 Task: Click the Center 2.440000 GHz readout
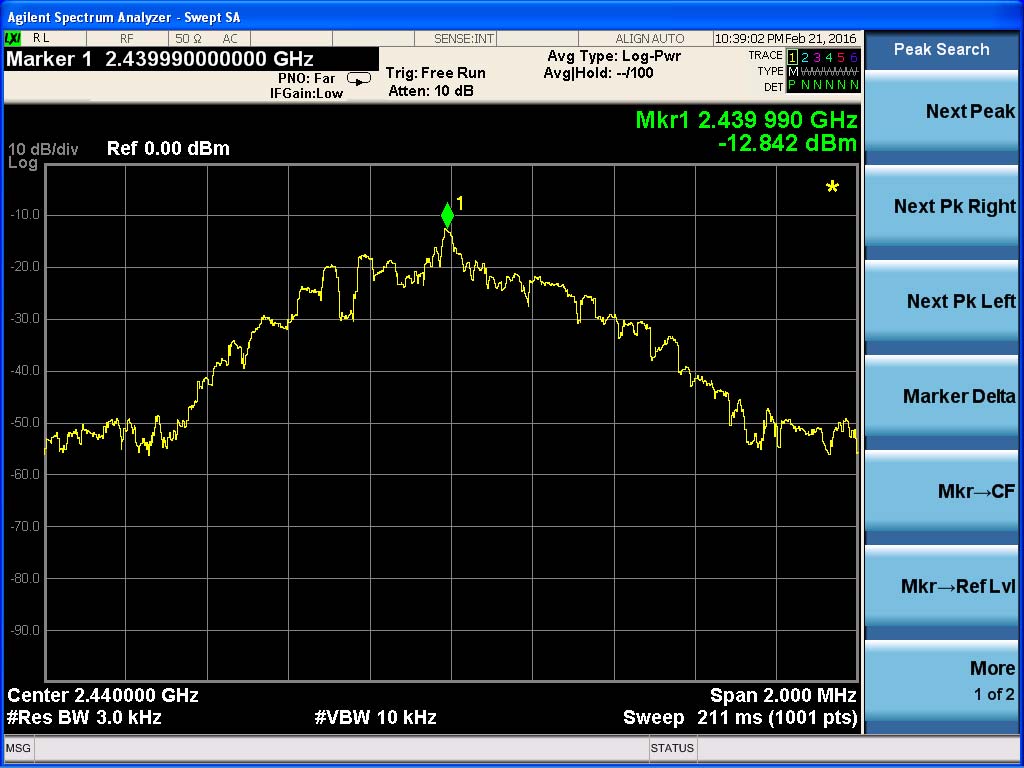(103, 695)
